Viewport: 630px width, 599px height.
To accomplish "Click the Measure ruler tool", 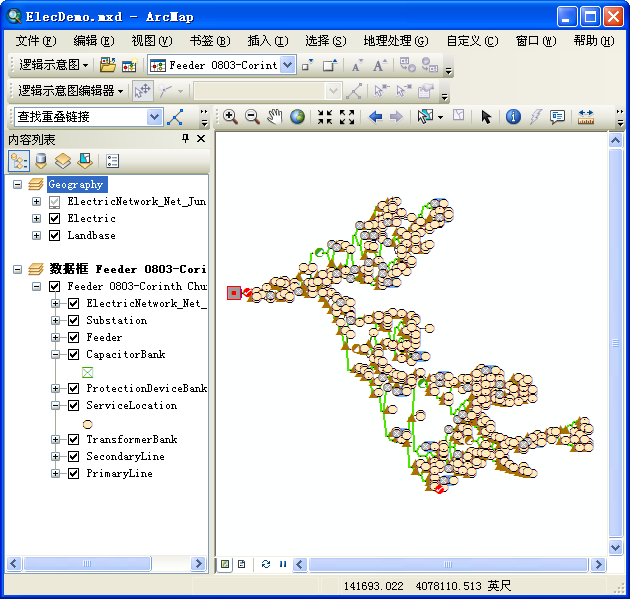I will (586, 117).
